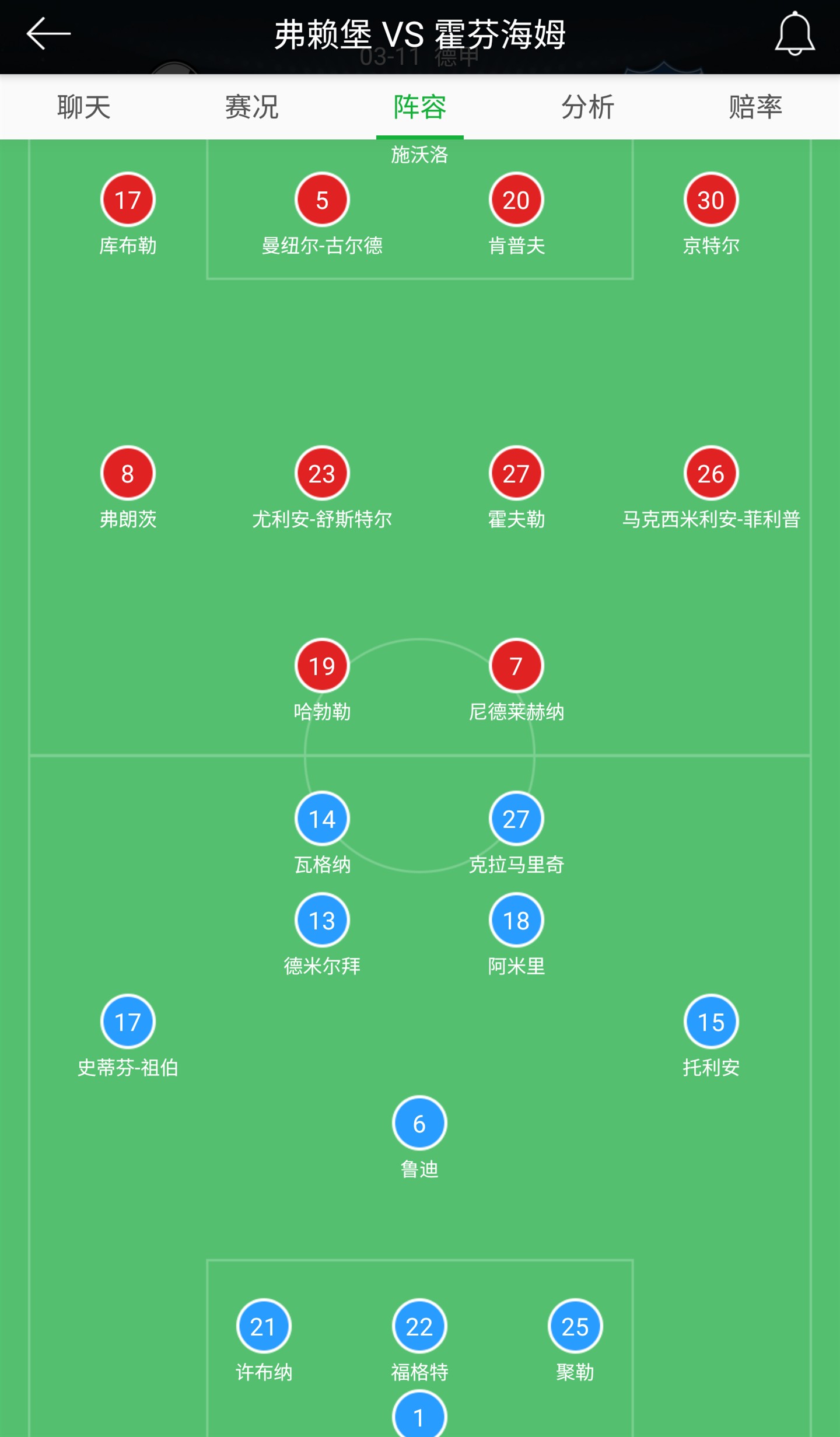840x1437 pixels.
Task: Tap the 马克西米利安-菲利普 name label
Action: click(711, 519)
